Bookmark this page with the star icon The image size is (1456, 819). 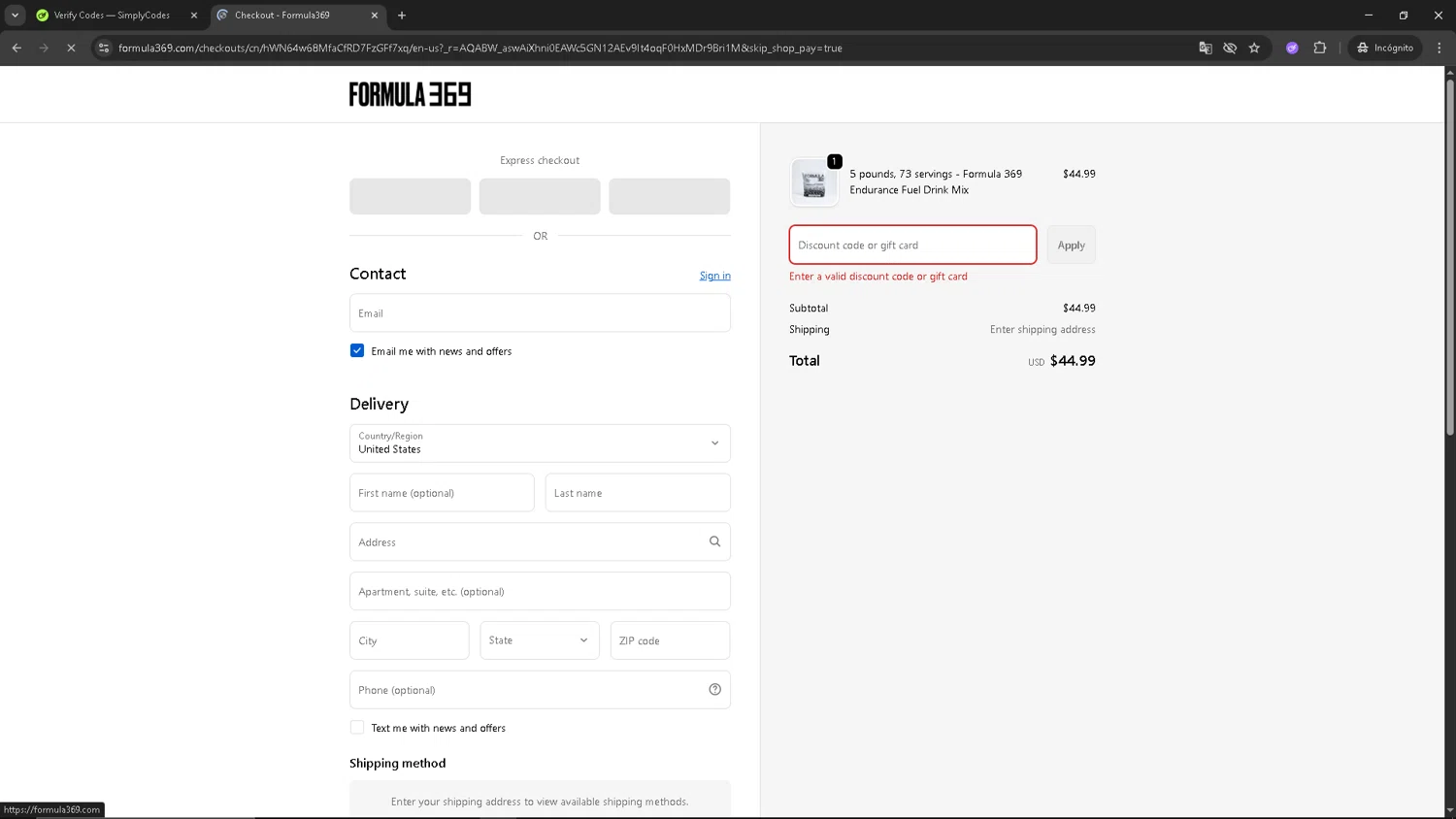click(x=1254, y=48)
